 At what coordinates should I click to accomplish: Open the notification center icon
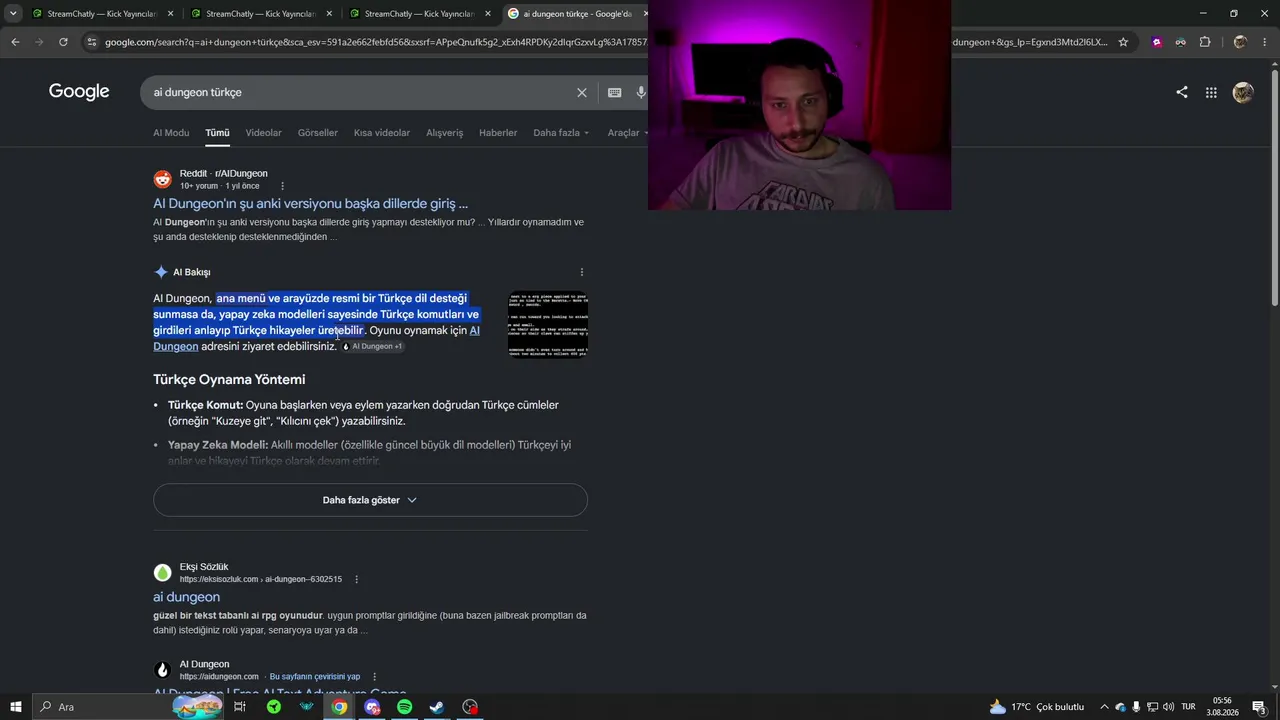point(1259,707)
